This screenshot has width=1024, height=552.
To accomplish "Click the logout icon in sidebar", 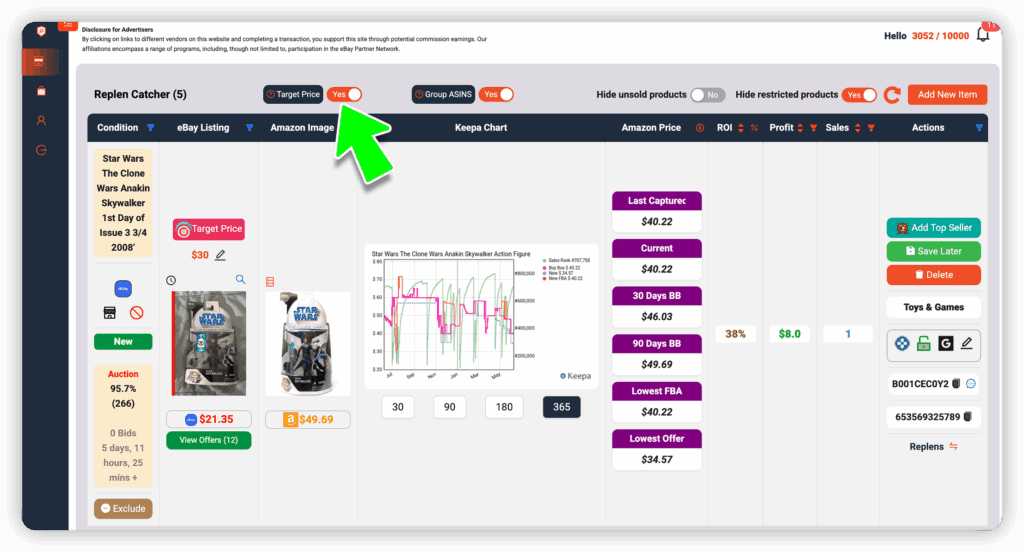I will click(41, 150).
